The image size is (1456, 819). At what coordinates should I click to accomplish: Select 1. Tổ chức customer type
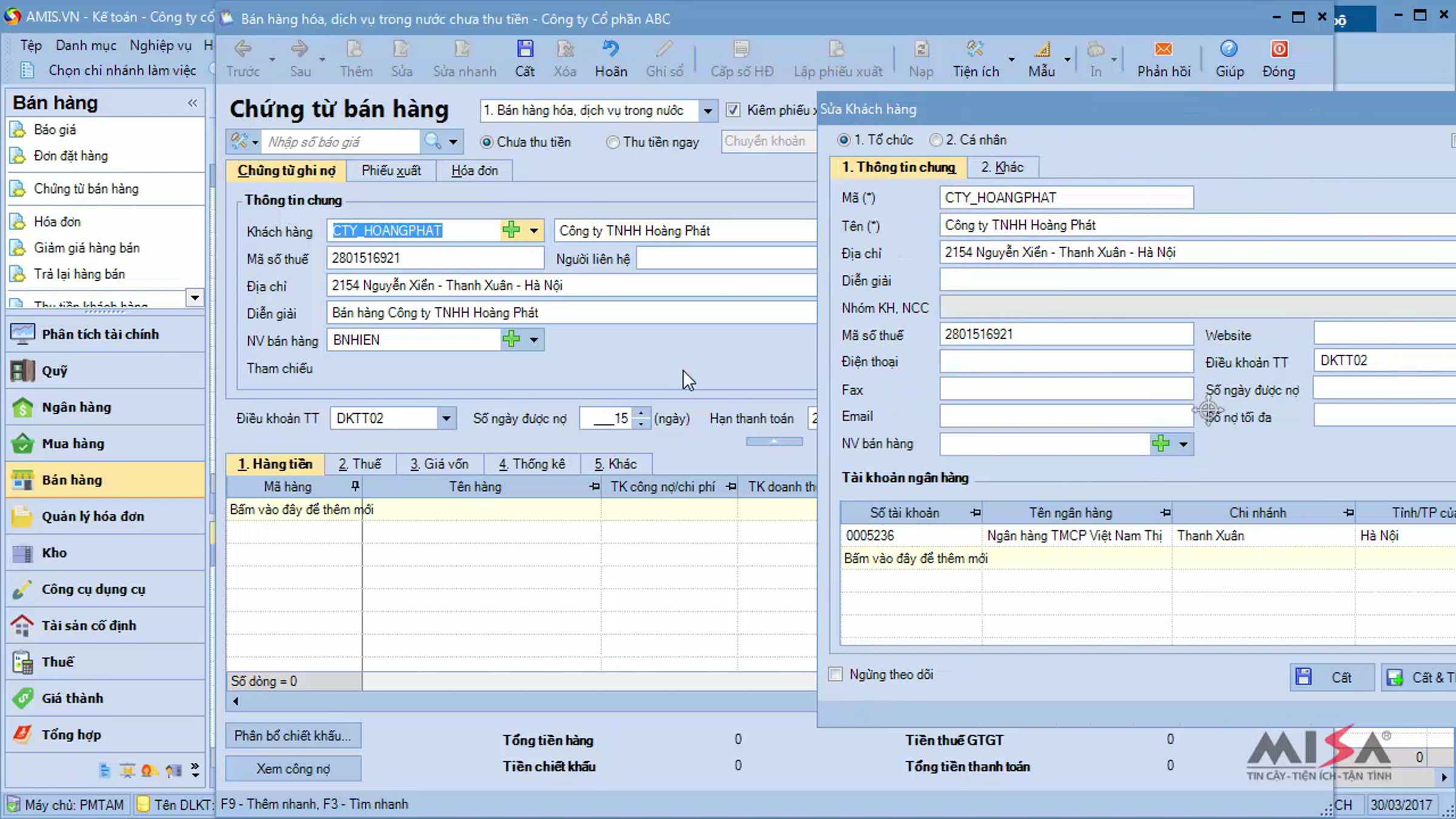pos(843,140)
